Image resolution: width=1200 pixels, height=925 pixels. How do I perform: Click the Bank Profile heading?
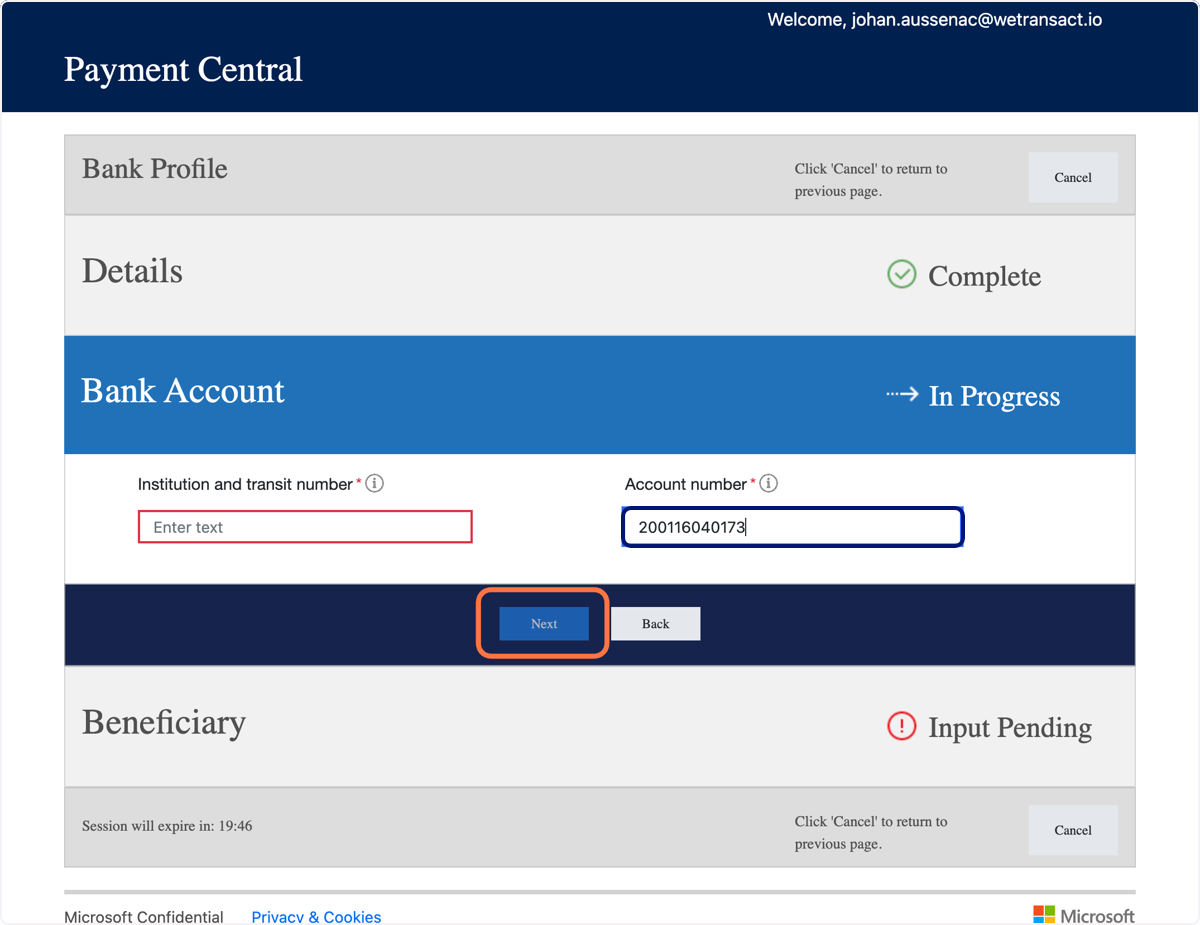(x=155, y=169)
